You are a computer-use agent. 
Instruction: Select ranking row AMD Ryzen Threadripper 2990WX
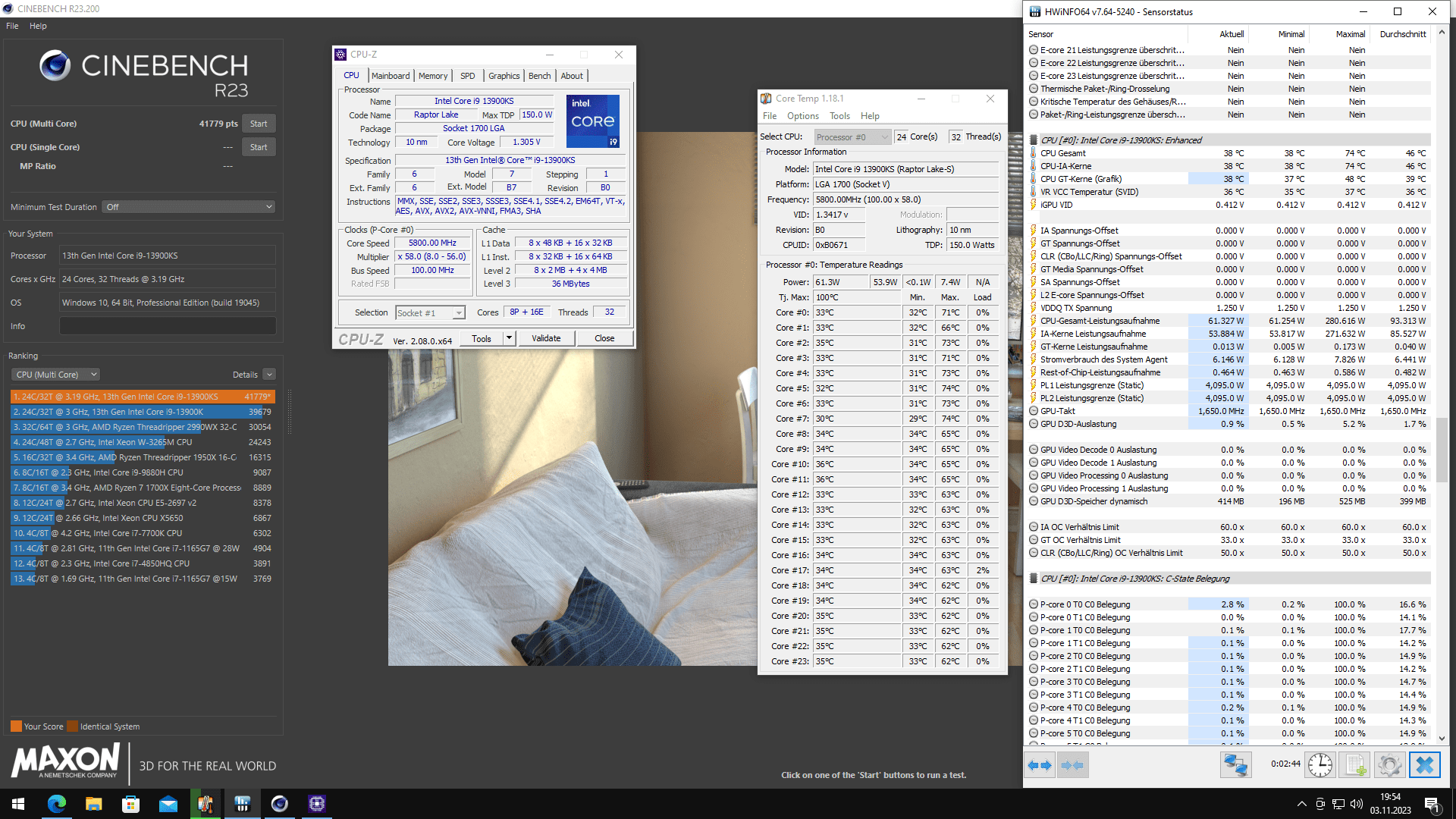coord(143,427)
